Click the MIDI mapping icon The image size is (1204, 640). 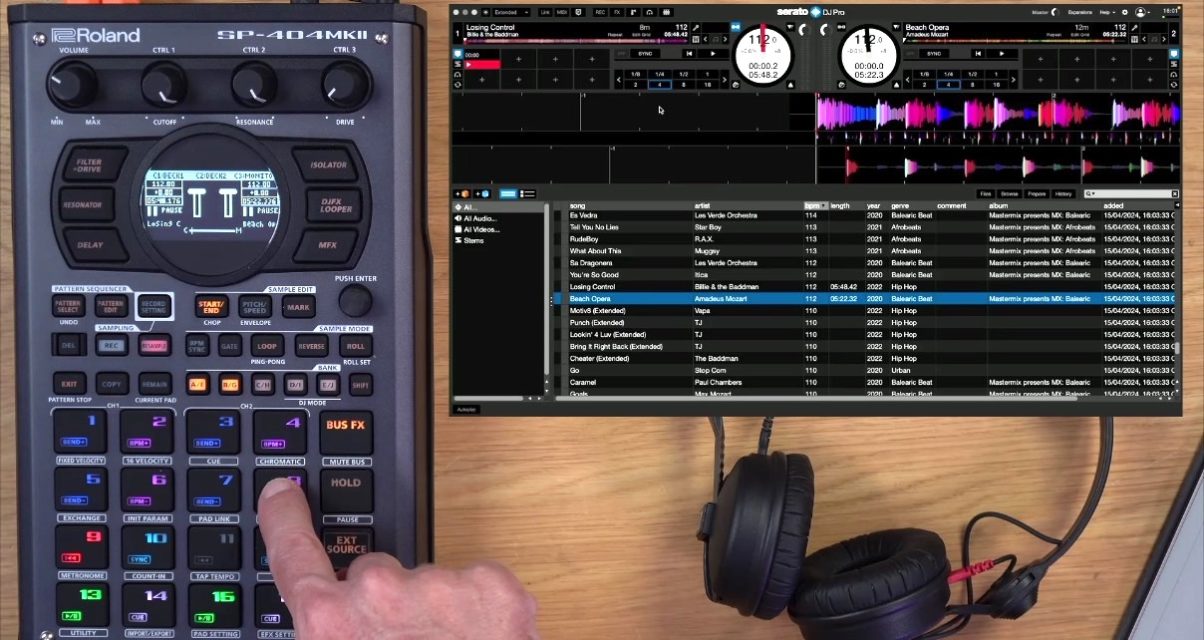[x=562, y=12]
